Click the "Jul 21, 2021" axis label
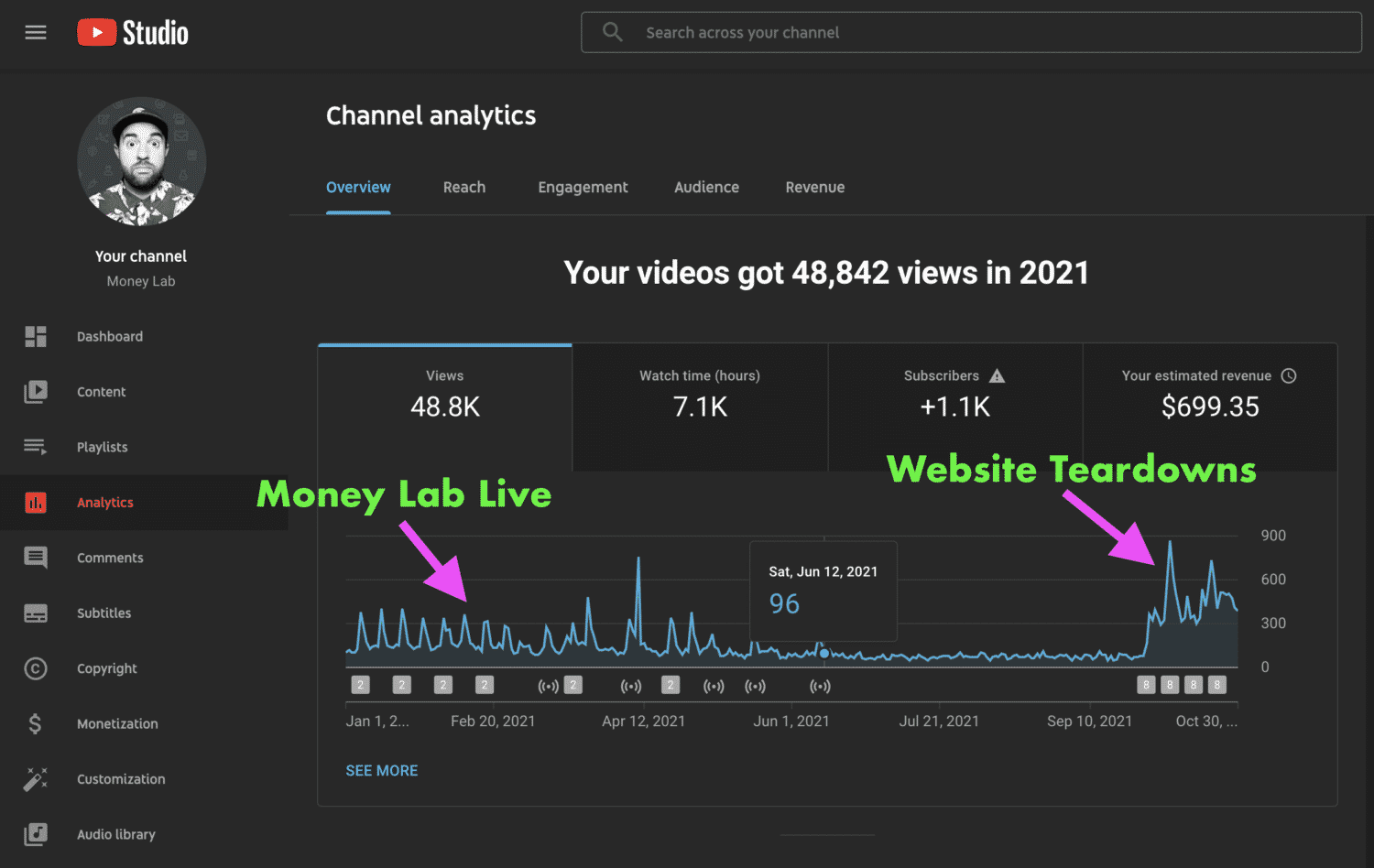The width and height of the screenshot is (1374, 868). (939, 722)
